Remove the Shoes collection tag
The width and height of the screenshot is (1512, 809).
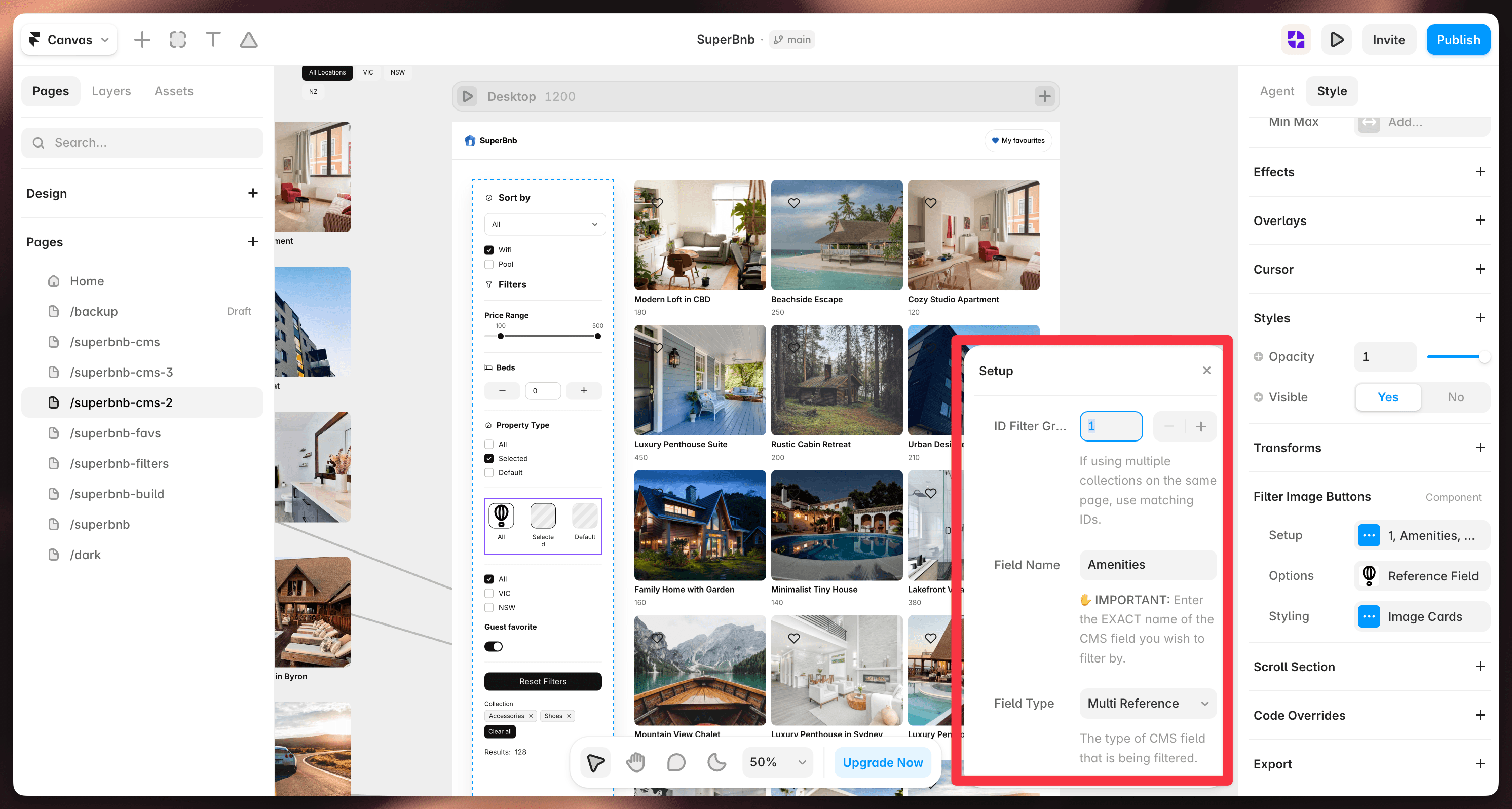click(x=569, y=716)
